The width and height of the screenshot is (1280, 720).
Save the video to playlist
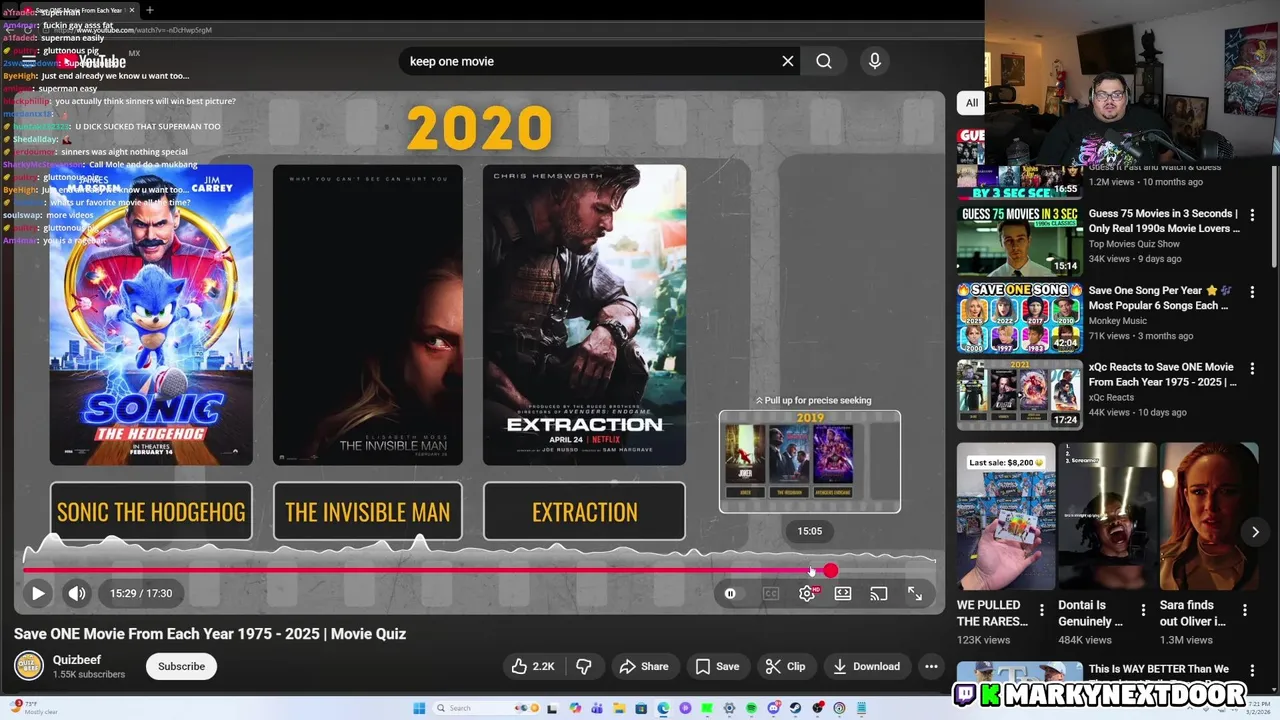[x=717, y=666]
